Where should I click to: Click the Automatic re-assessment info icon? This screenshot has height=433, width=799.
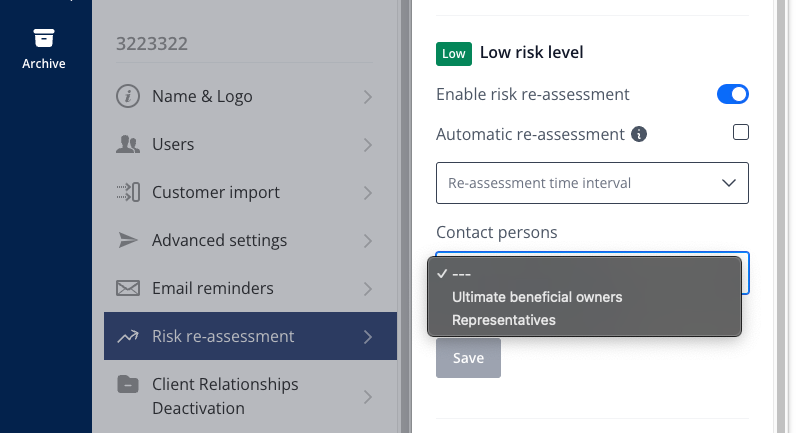pos(639,134)
